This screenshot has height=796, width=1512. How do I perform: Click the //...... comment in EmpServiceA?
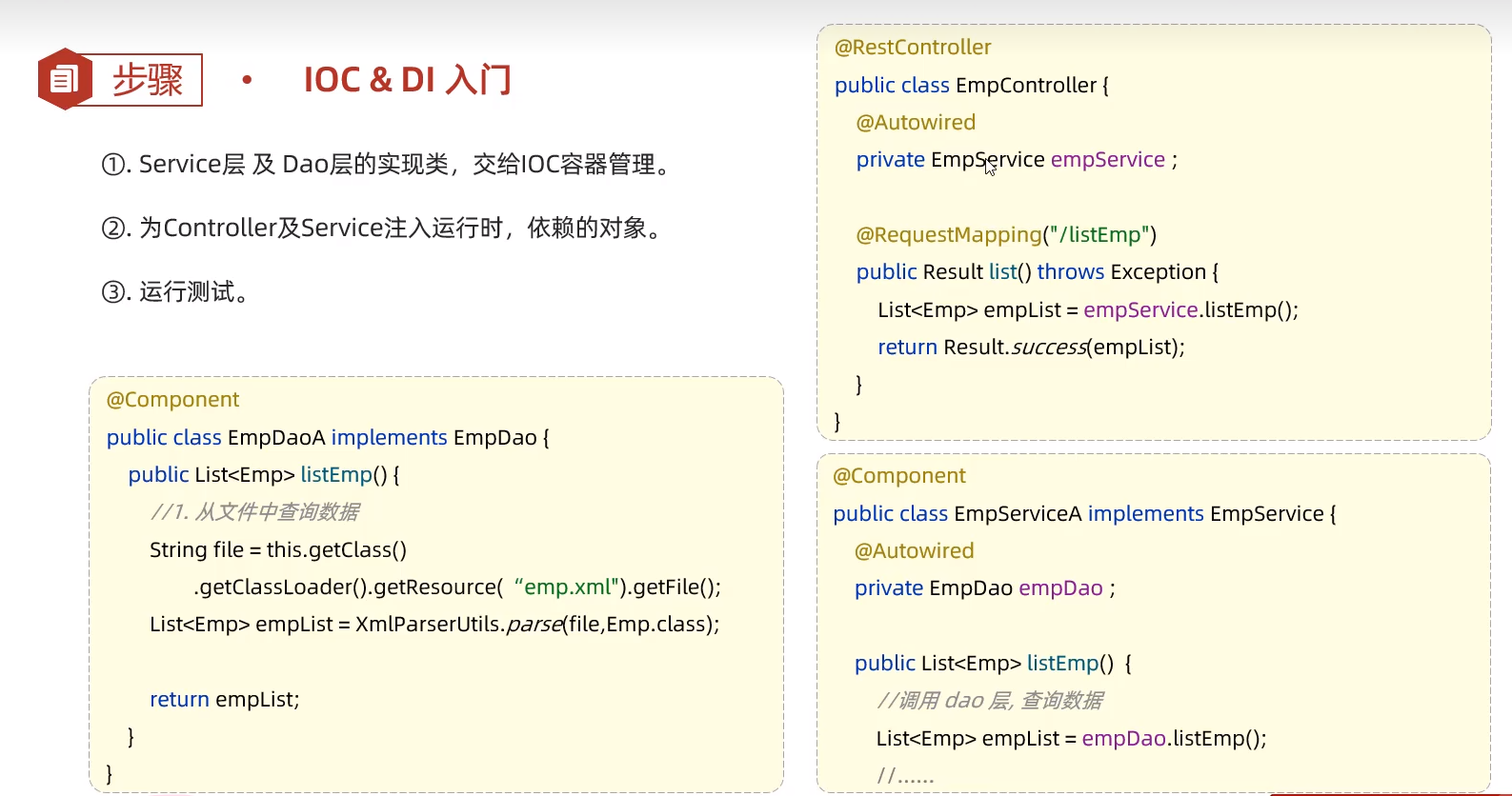[905, 776]
